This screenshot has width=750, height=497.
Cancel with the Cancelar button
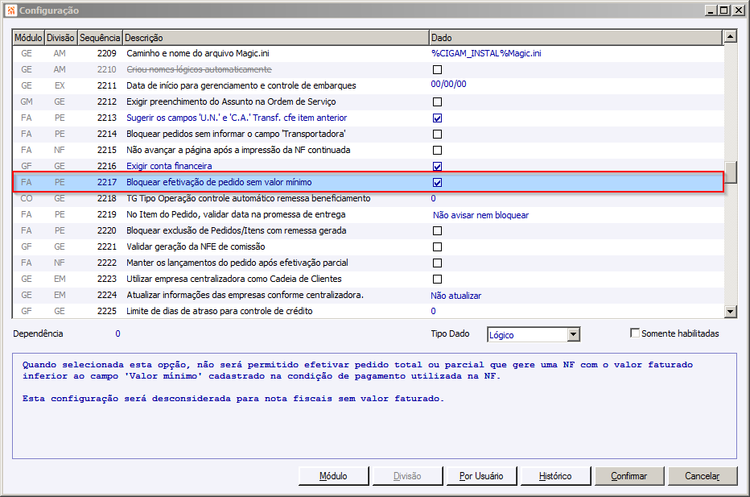pos(702,476)
